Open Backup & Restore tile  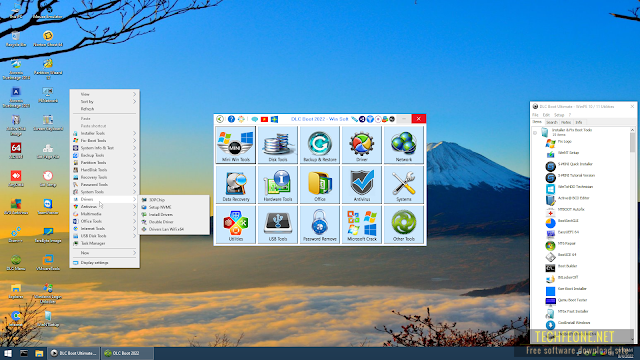pos(320,145)
